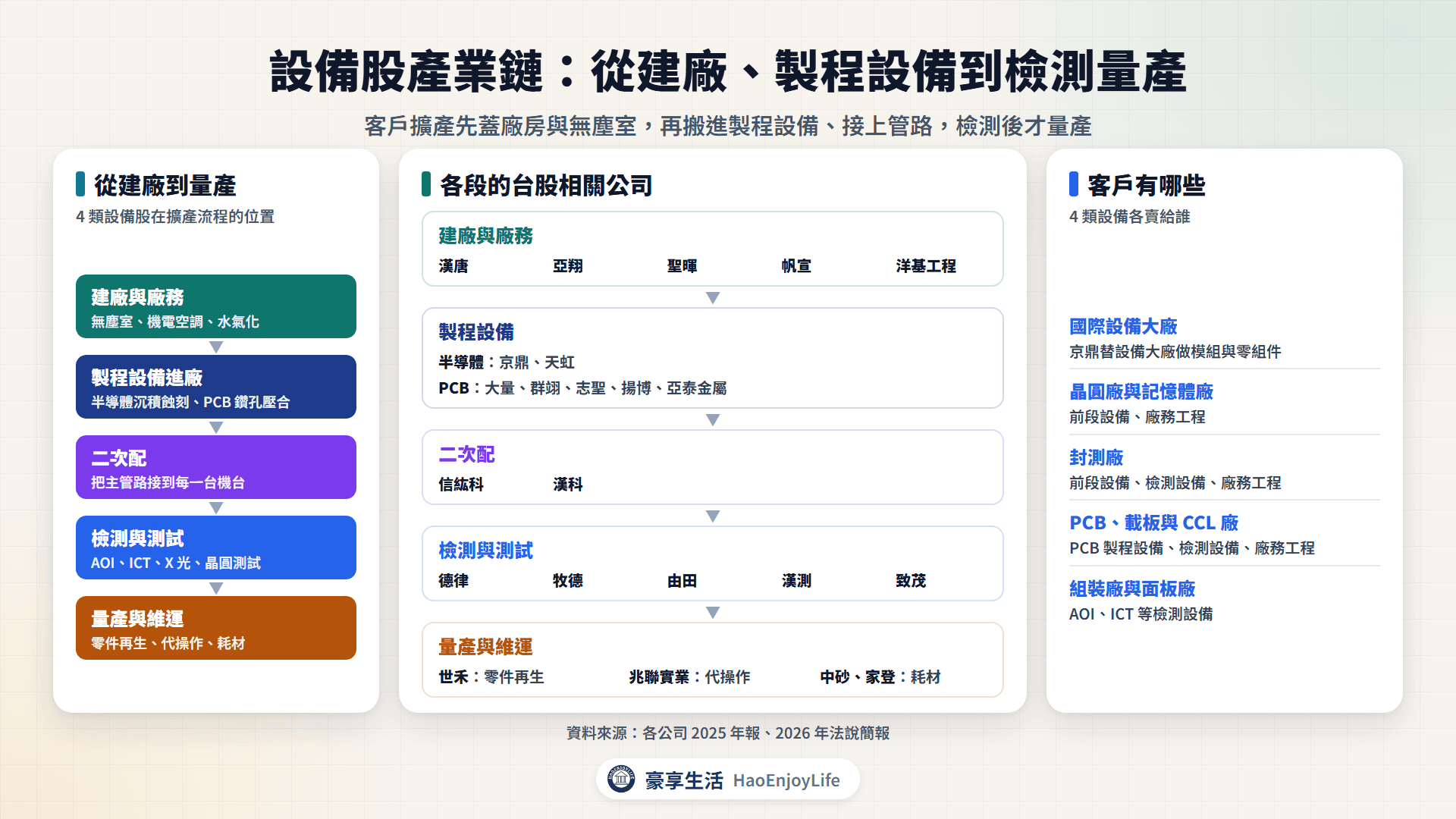The width and height of the screenshot is (1456, 819).
Task: Select the purple 二次配 flow box
Action: point(216,467)
